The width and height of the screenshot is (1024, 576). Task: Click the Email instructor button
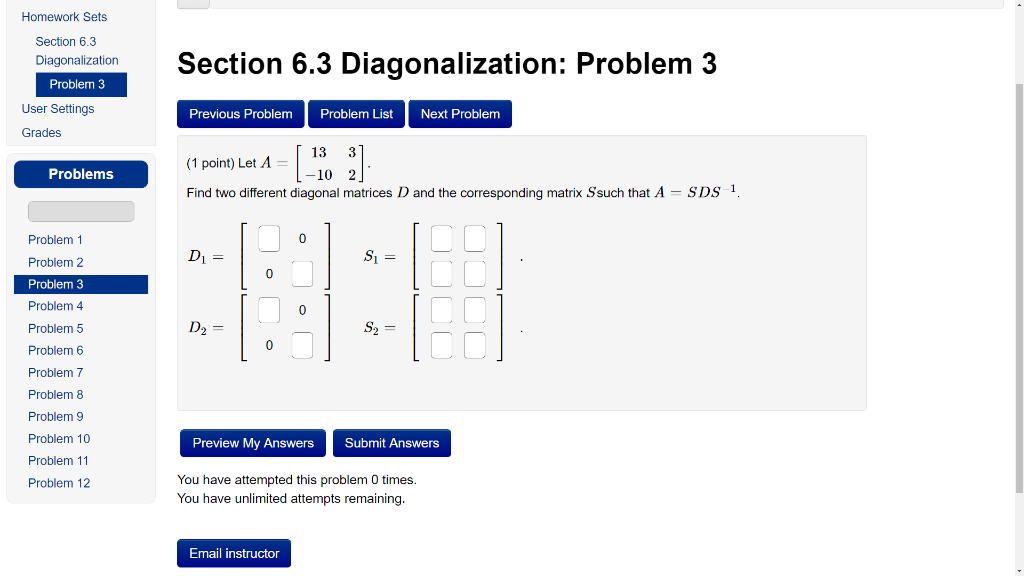[x=233, y=552]
